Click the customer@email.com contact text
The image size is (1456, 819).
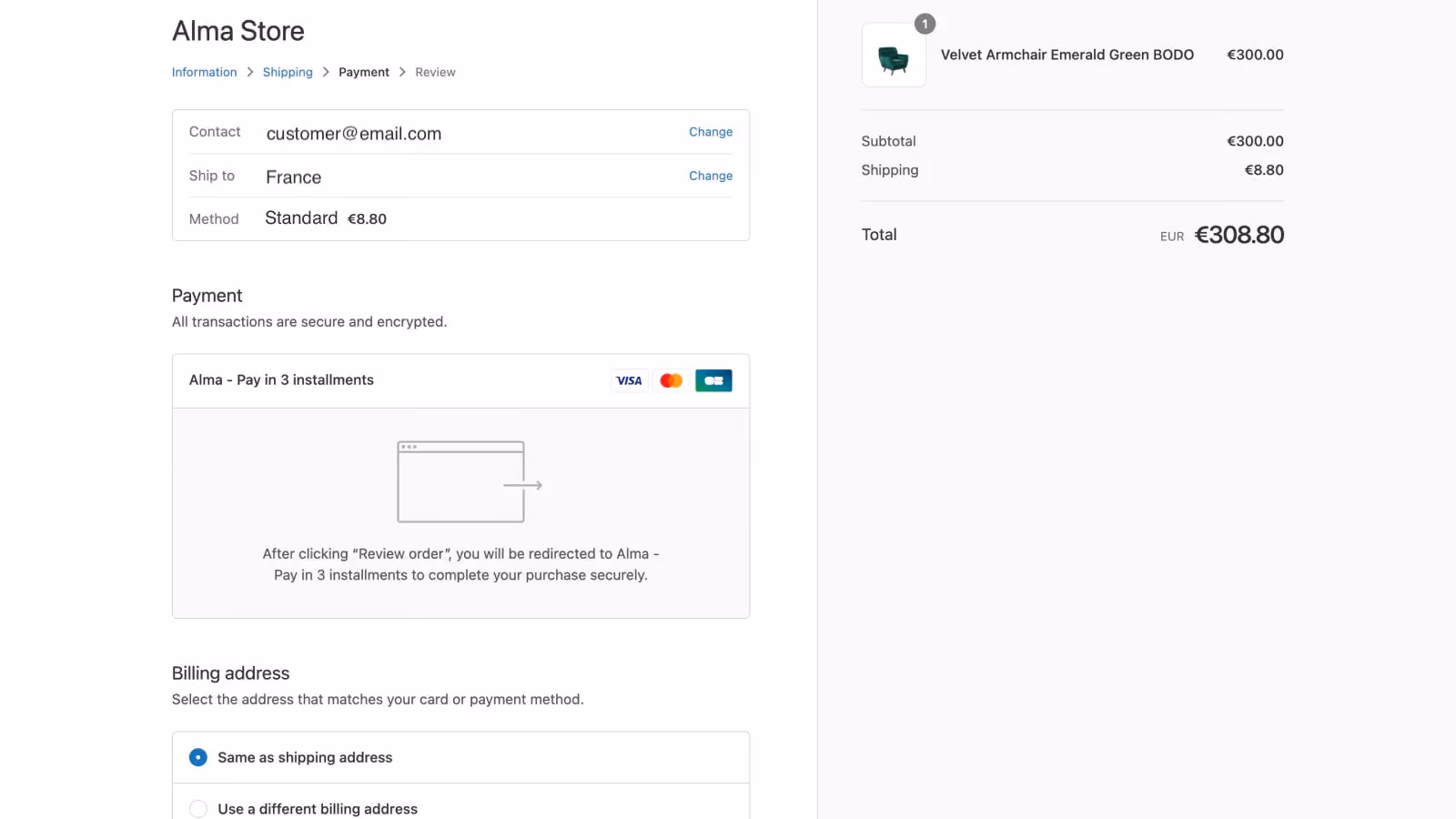pos(354,134)
